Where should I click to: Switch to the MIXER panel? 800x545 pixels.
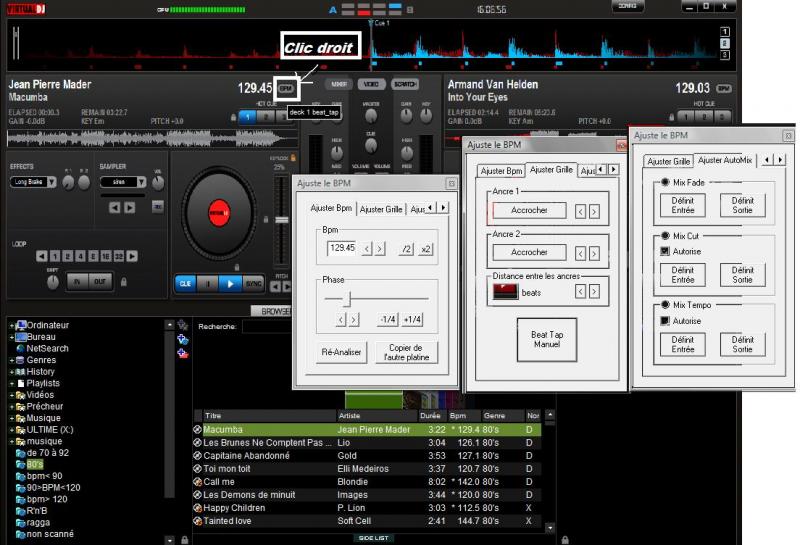pyautogui.click(x=339, y=84)
